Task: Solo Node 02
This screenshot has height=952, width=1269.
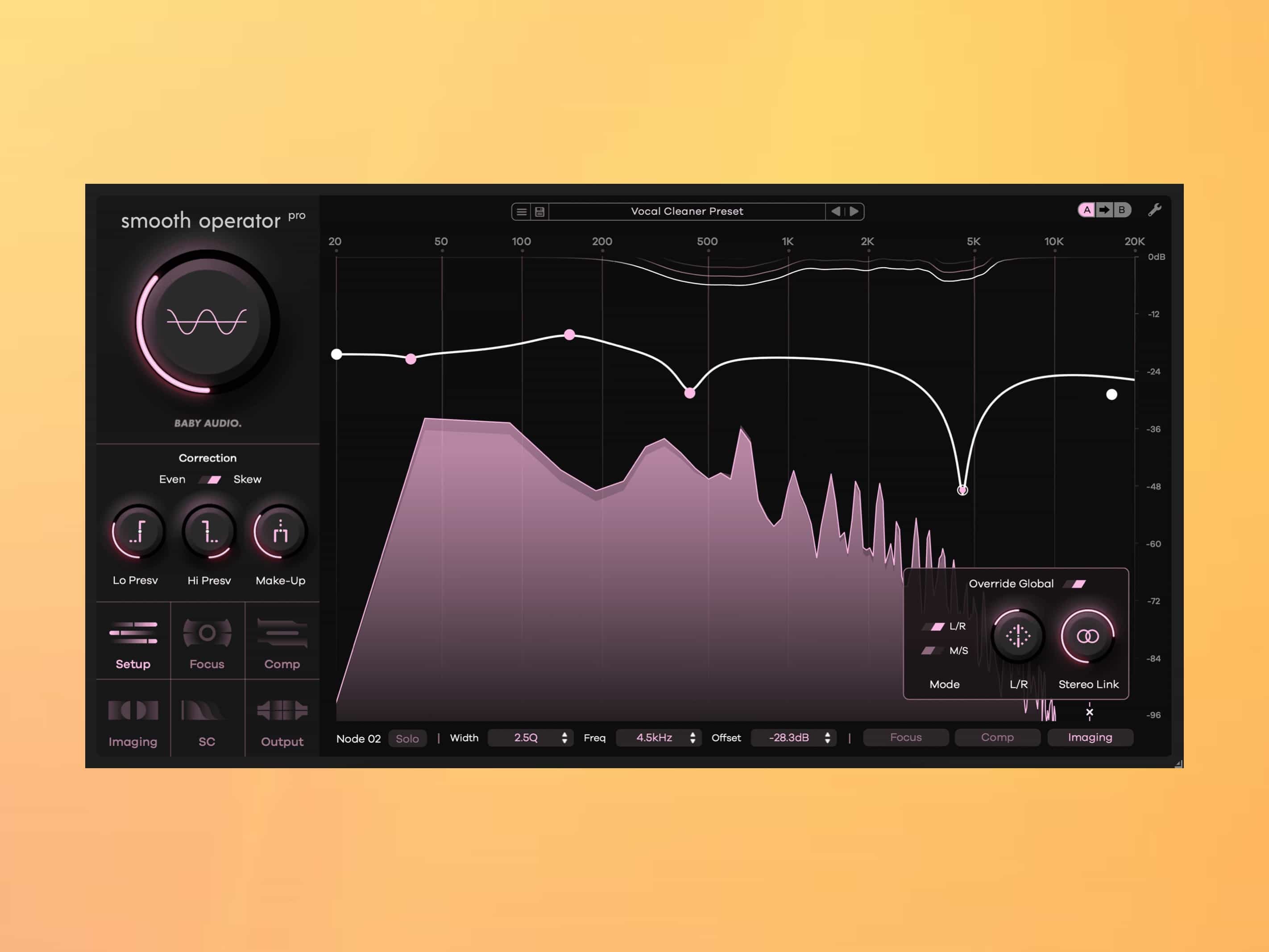Action: coord(407,739)
